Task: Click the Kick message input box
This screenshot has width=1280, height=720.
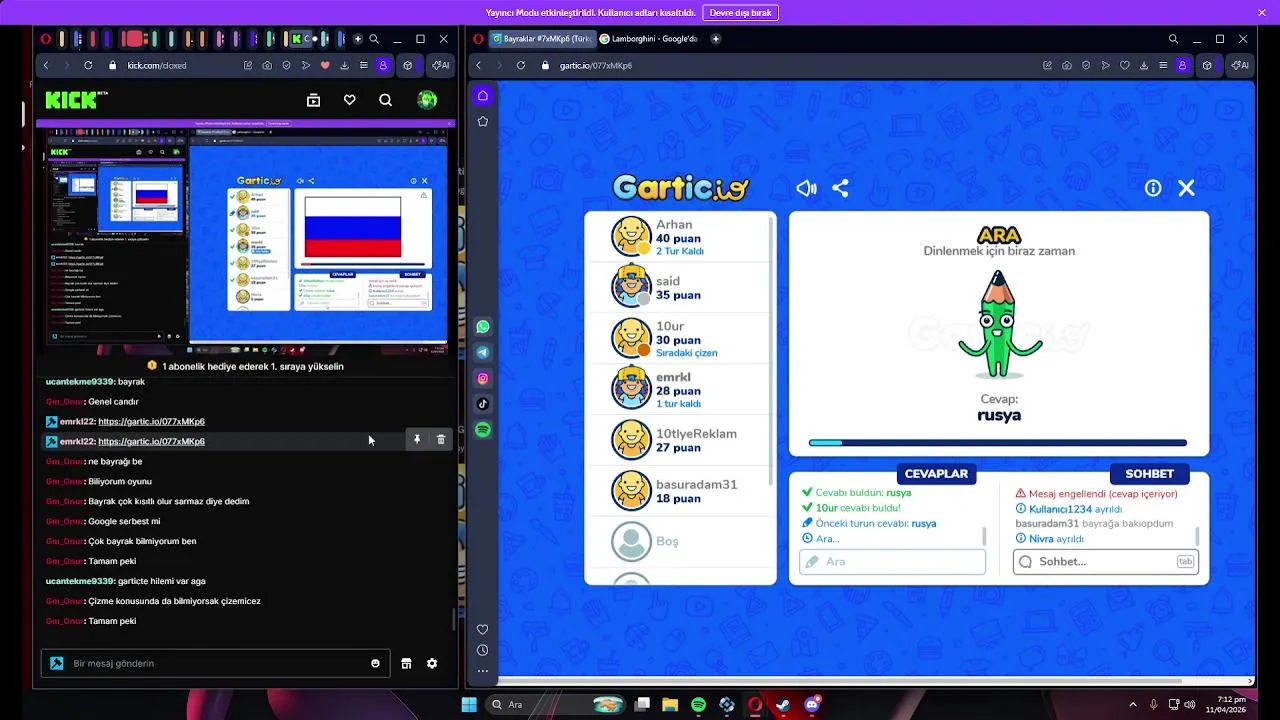Action: (x=215, y=663)
